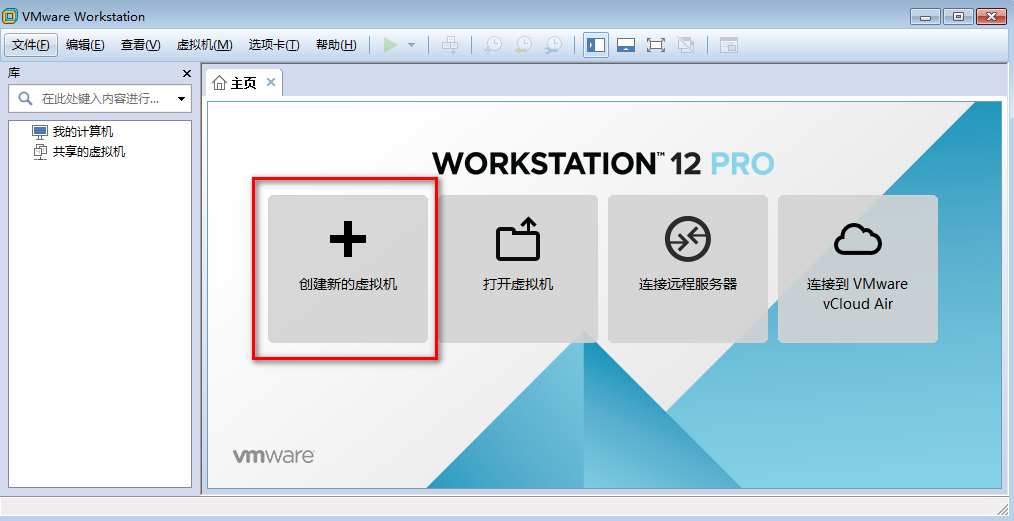Click the green Power On play icon
This screenshot has height=521, width=1014.
coord(390,45)
